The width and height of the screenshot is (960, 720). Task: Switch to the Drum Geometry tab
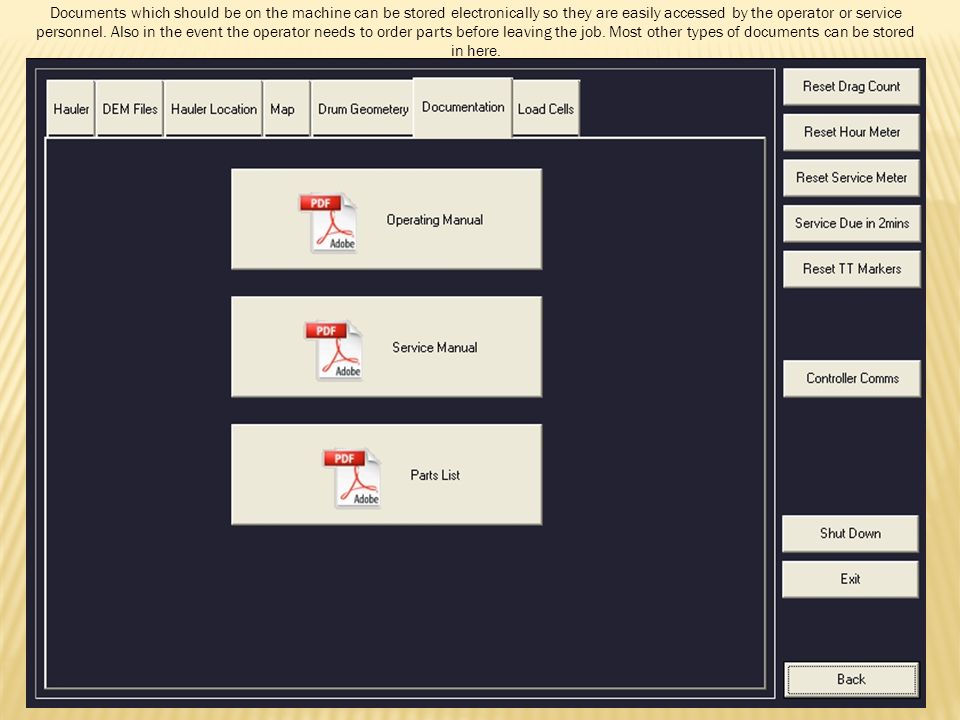(x=362, y=108)
